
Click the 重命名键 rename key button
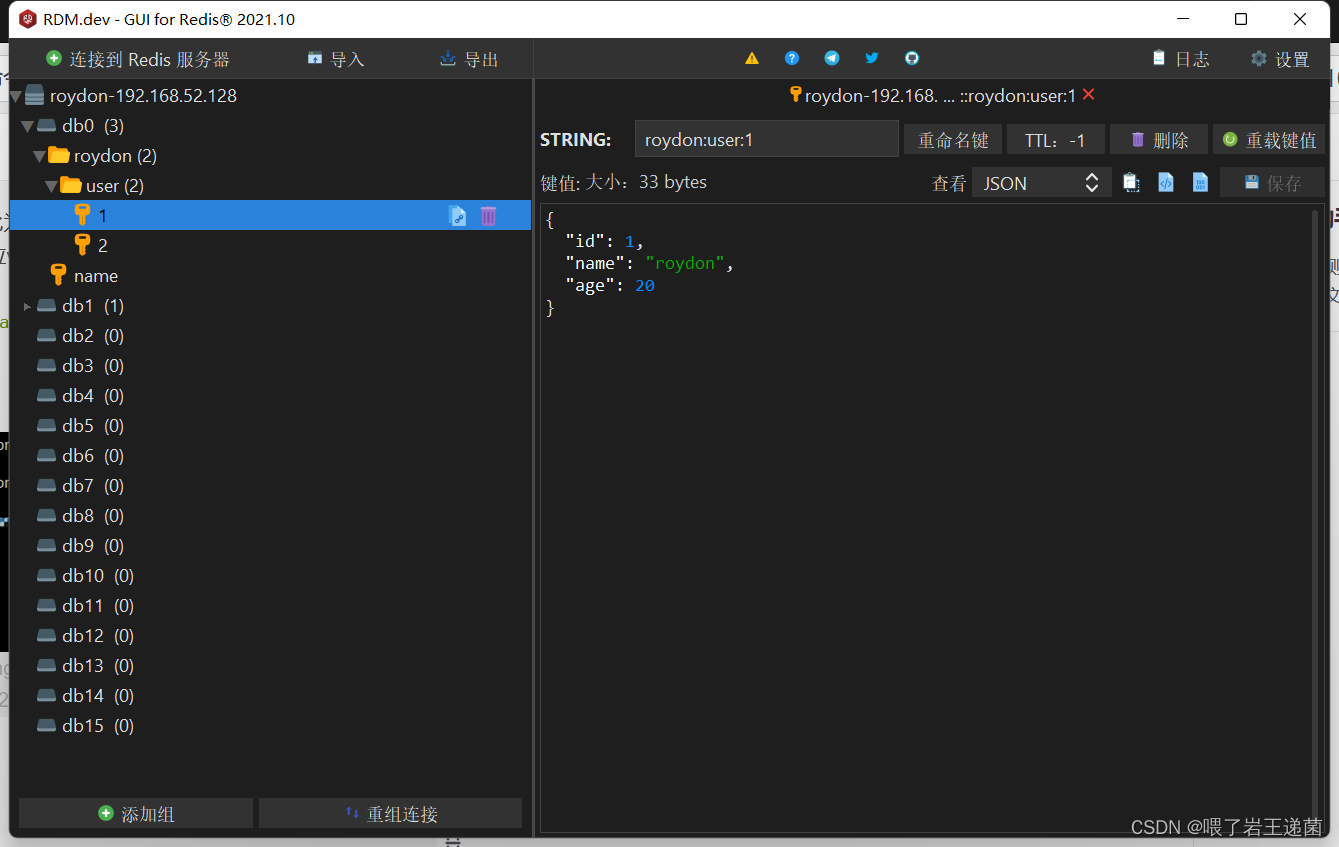(x=953, y=140)
